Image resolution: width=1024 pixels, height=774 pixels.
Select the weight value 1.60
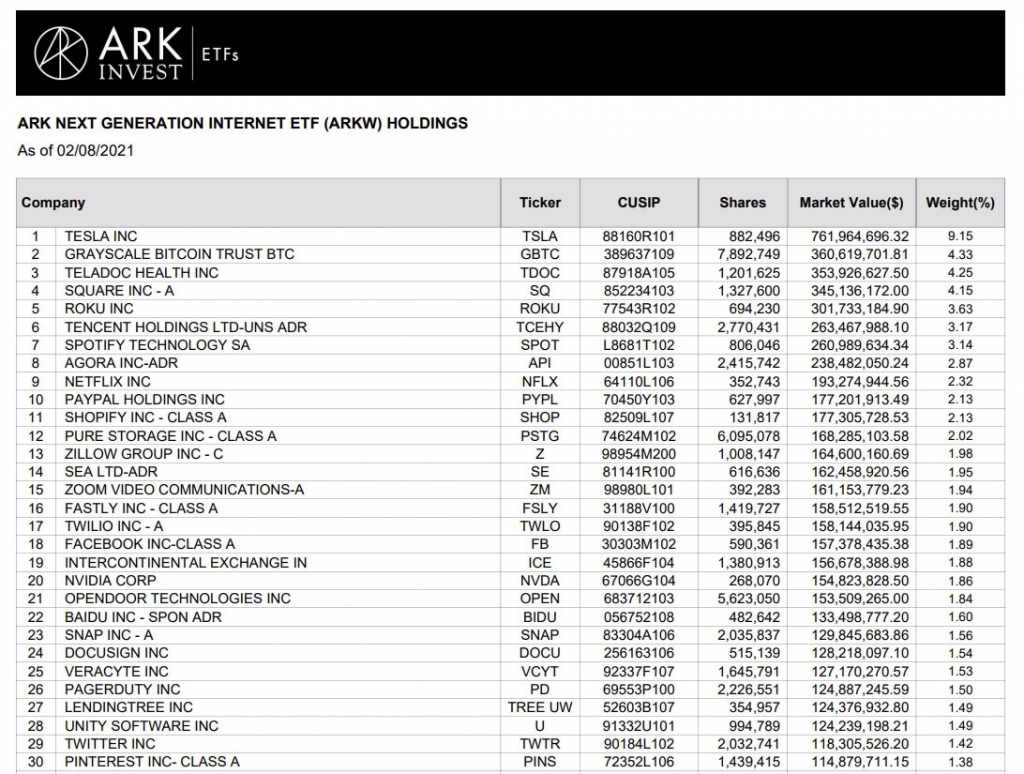[x=961, y=617]
